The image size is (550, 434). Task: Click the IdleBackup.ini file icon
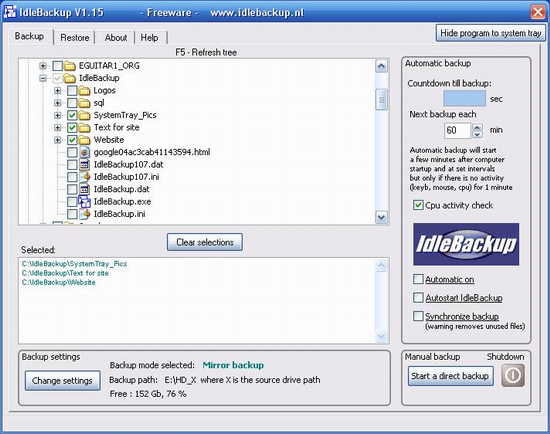[x=85, y=214]
